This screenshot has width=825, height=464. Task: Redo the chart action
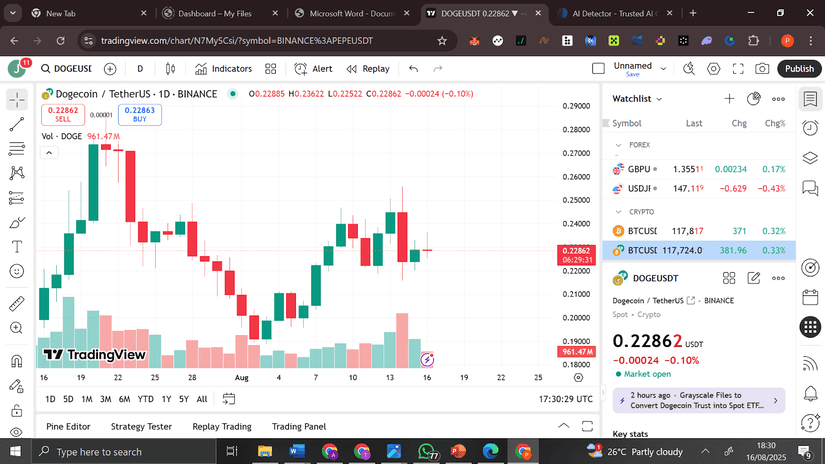point(438,69)
